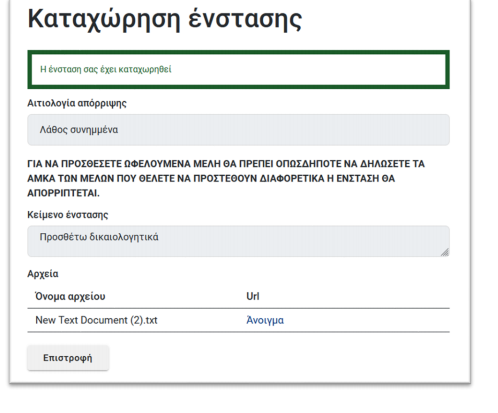Click the word ΑΠΟΡΡΙΠΤΕΤΑΙ in the notice
The image size is (498, 413).
click(x=63, y=193)
